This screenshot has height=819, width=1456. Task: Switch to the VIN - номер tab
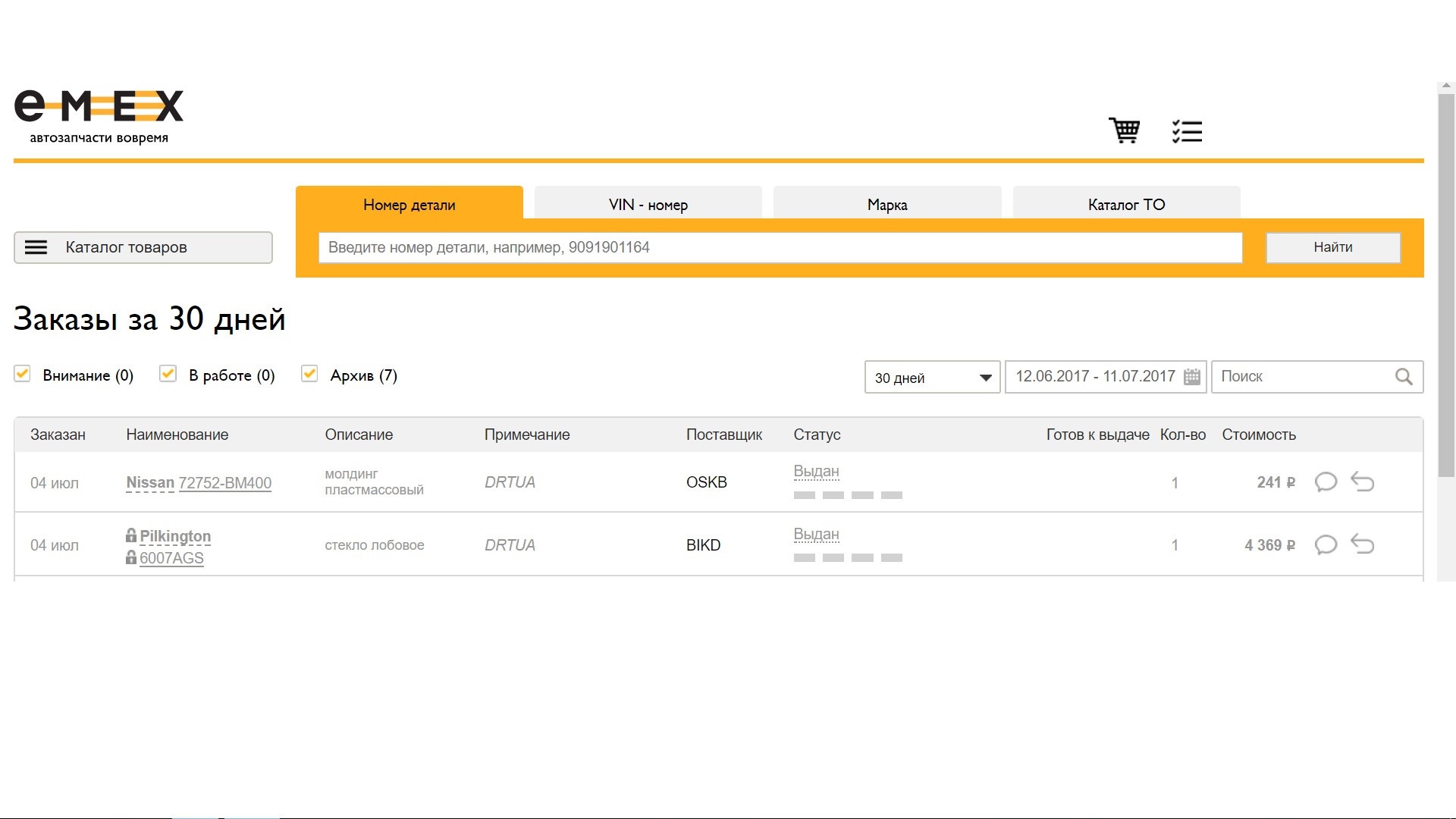point(648,204)
